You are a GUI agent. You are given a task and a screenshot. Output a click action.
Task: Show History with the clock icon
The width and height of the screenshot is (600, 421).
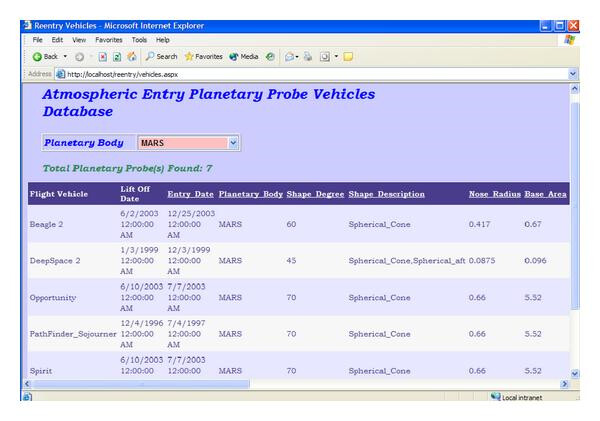pyautogui.click(x=270, y=57)
